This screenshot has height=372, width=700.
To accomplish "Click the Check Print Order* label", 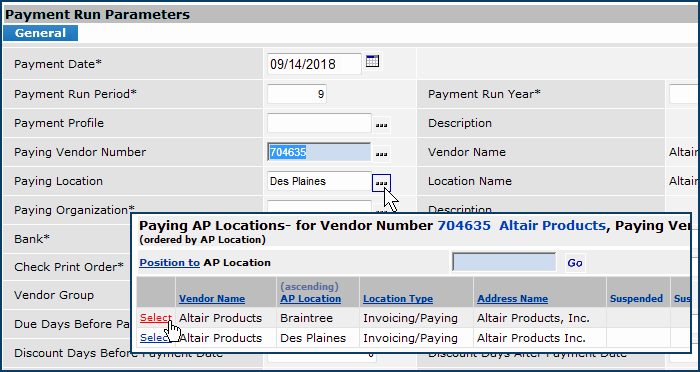I will click(x=69, y=267).
